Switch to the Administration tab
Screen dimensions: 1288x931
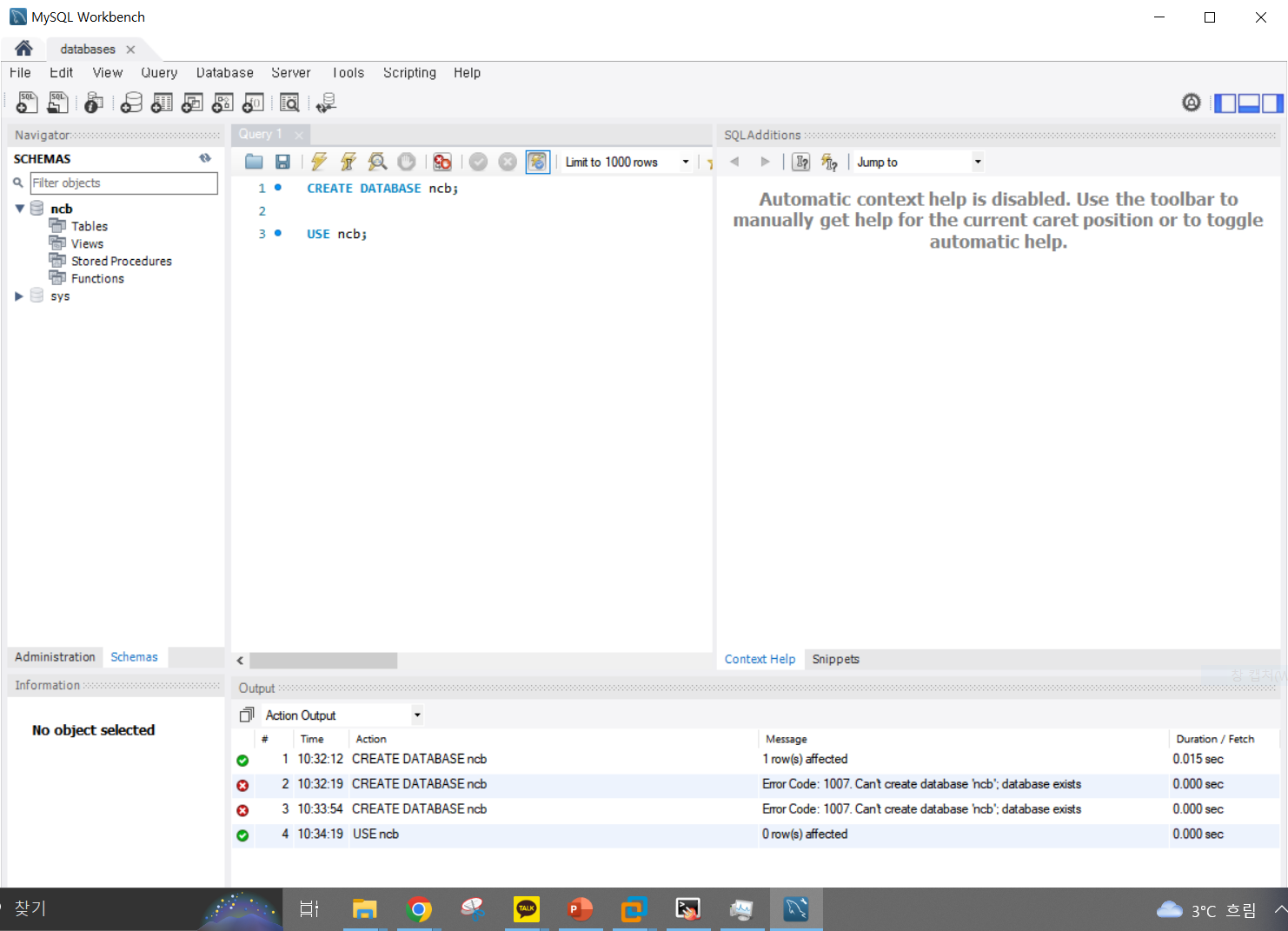(55, 657)
